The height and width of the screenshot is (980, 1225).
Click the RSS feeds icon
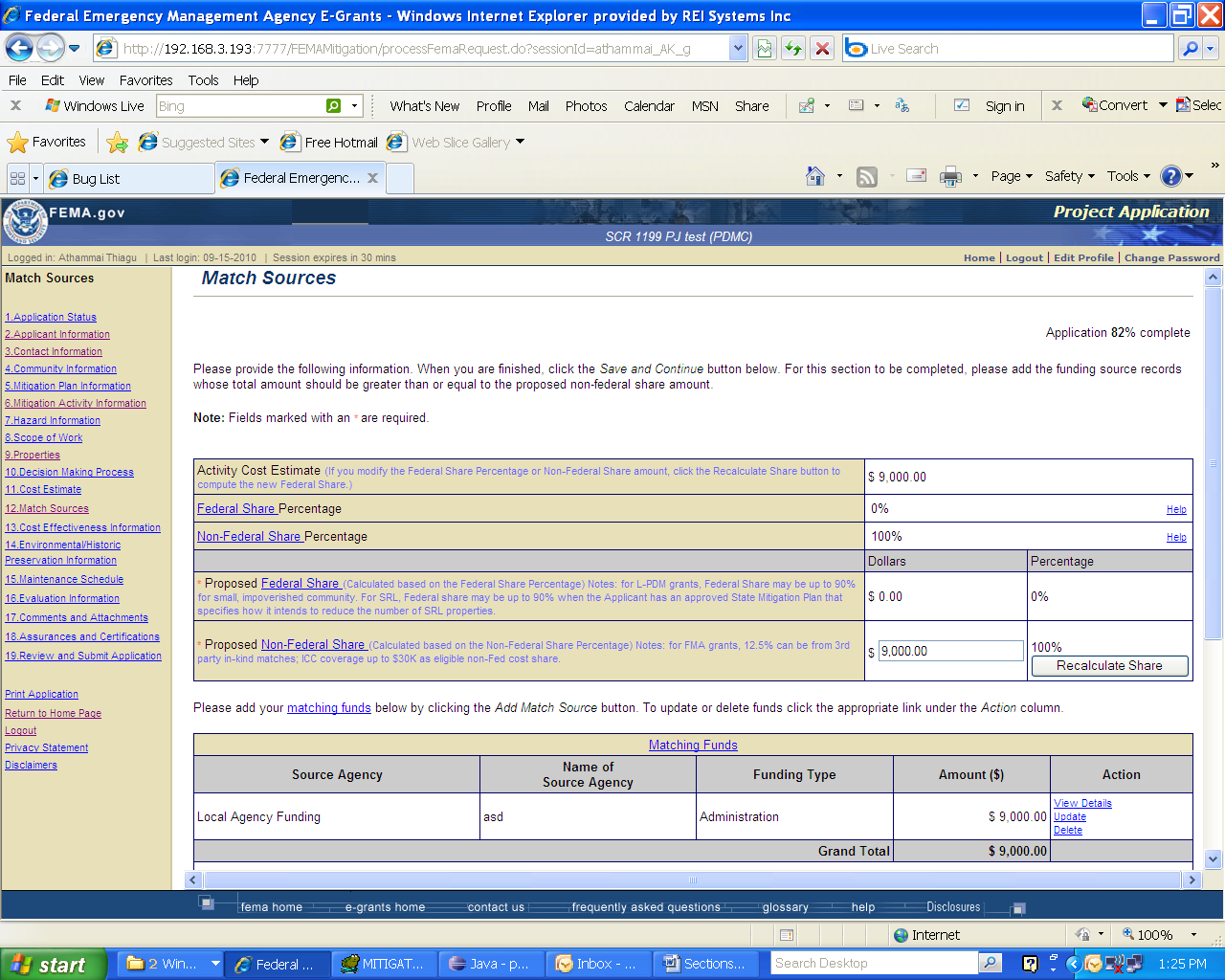coord(867,176)
